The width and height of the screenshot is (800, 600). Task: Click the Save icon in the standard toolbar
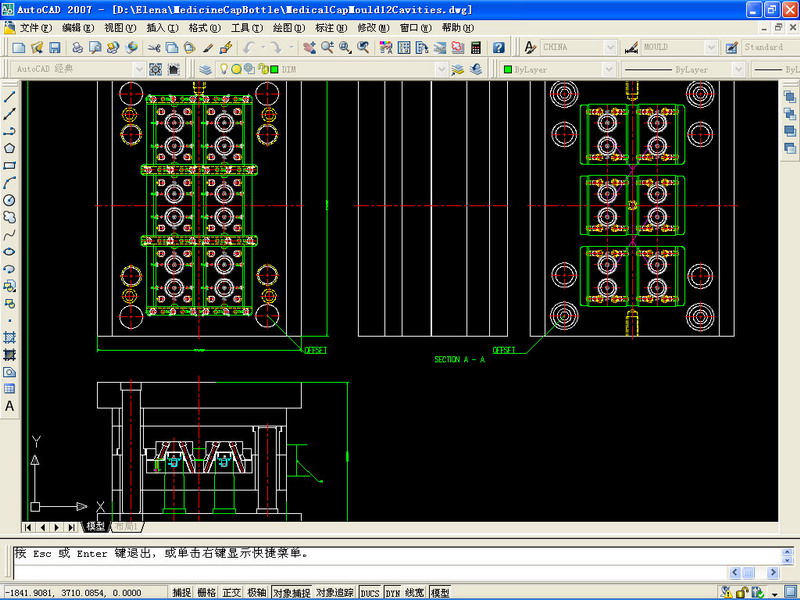(54, 47)
